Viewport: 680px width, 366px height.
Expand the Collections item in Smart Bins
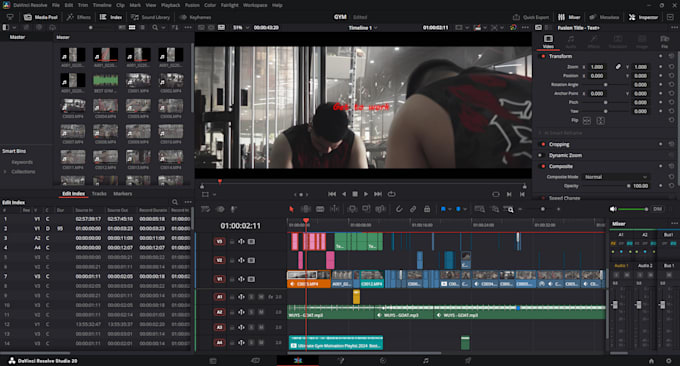click(x=5, y=172)
